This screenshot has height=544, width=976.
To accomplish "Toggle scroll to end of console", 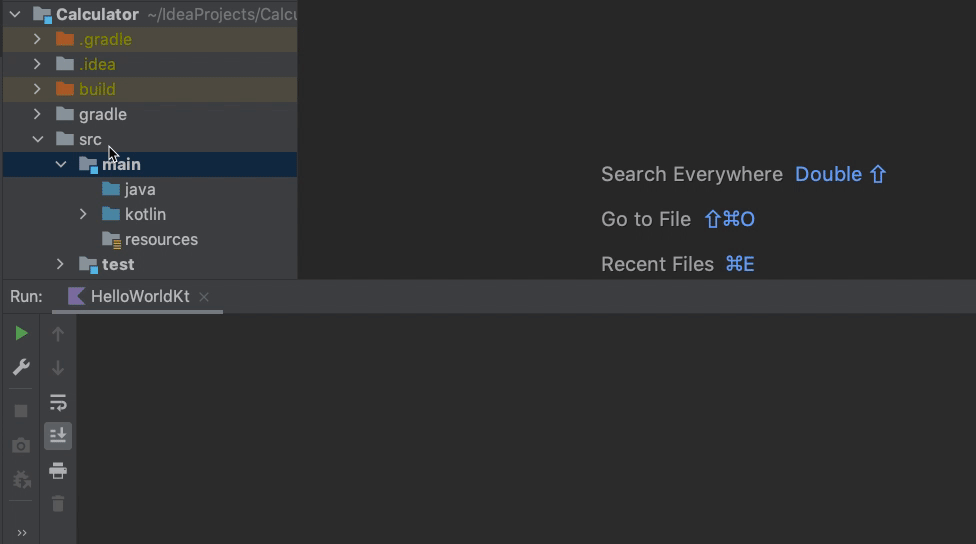I will (x=58, y=436).
